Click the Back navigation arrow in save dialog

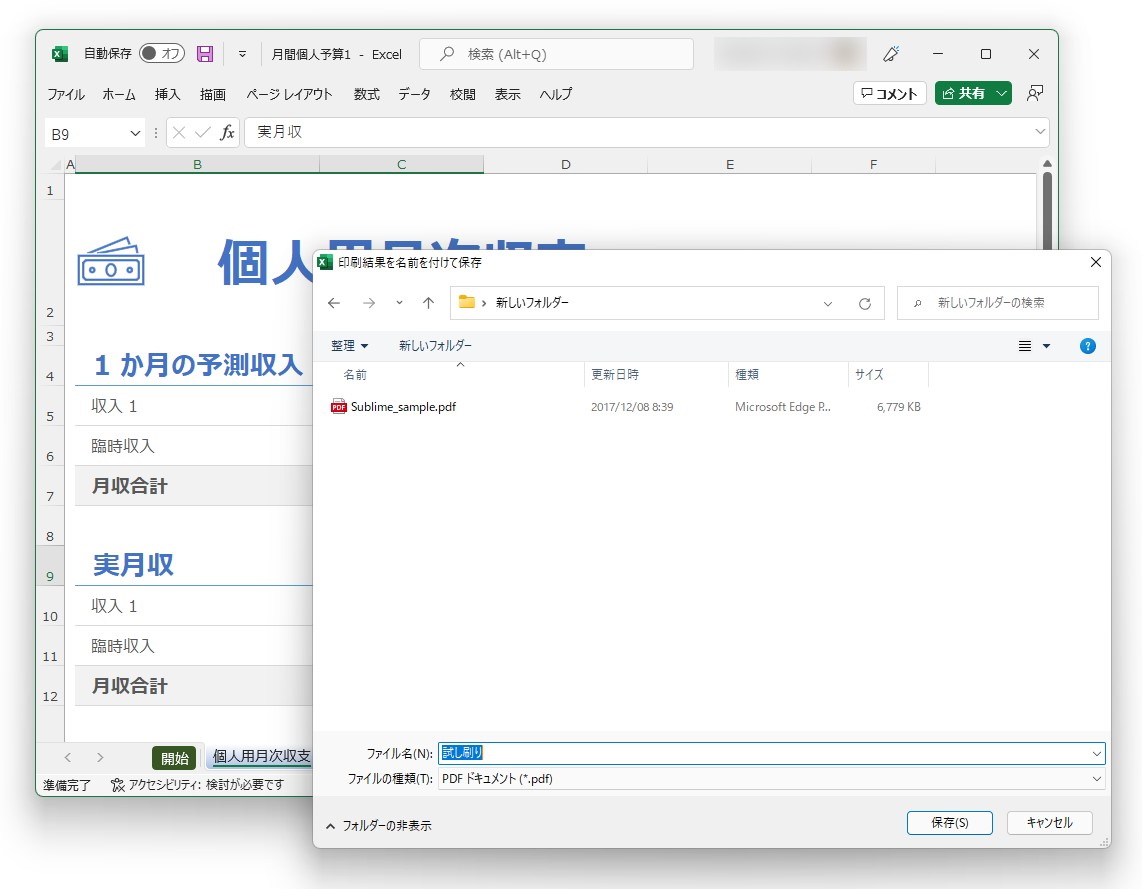[x=334, y=303]
